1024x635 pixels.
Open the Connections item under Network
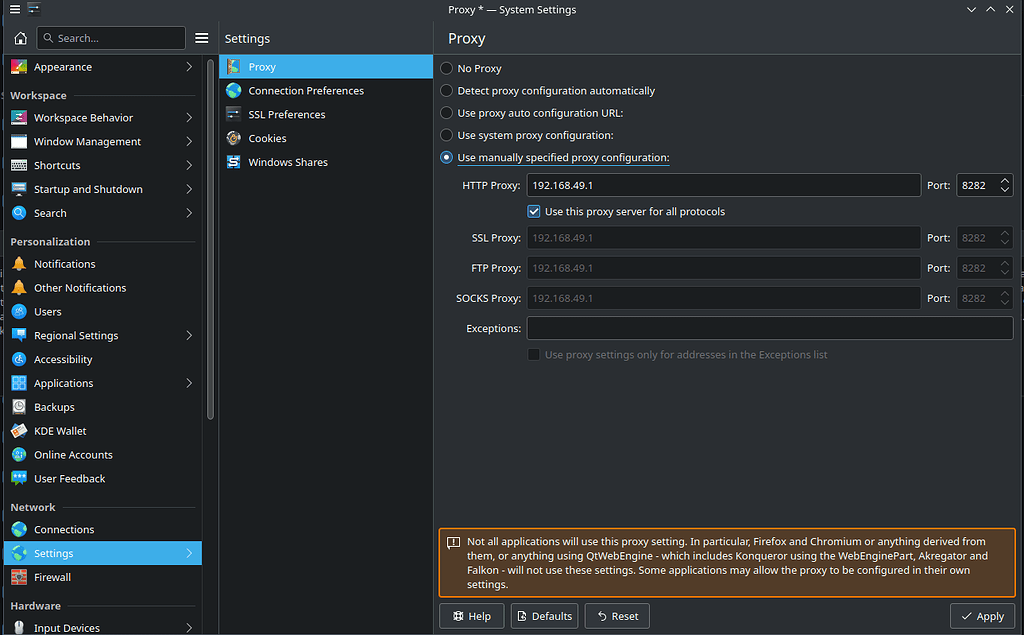click(64, 529)
